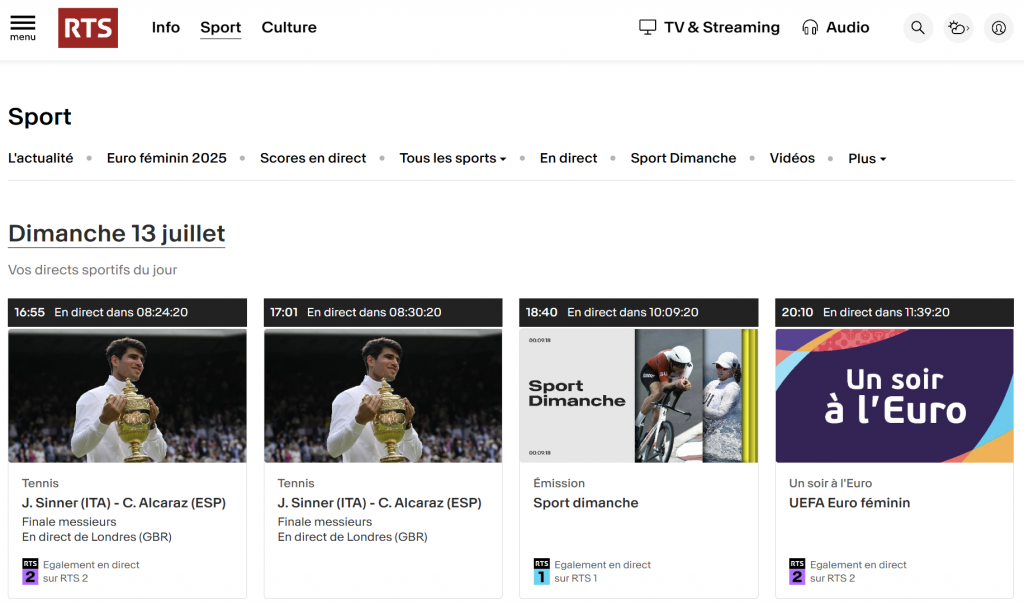Screen dimensions: 1024x604
Task: Open the Audio section link
Action: pyautogui.click(x=848, y=27)
